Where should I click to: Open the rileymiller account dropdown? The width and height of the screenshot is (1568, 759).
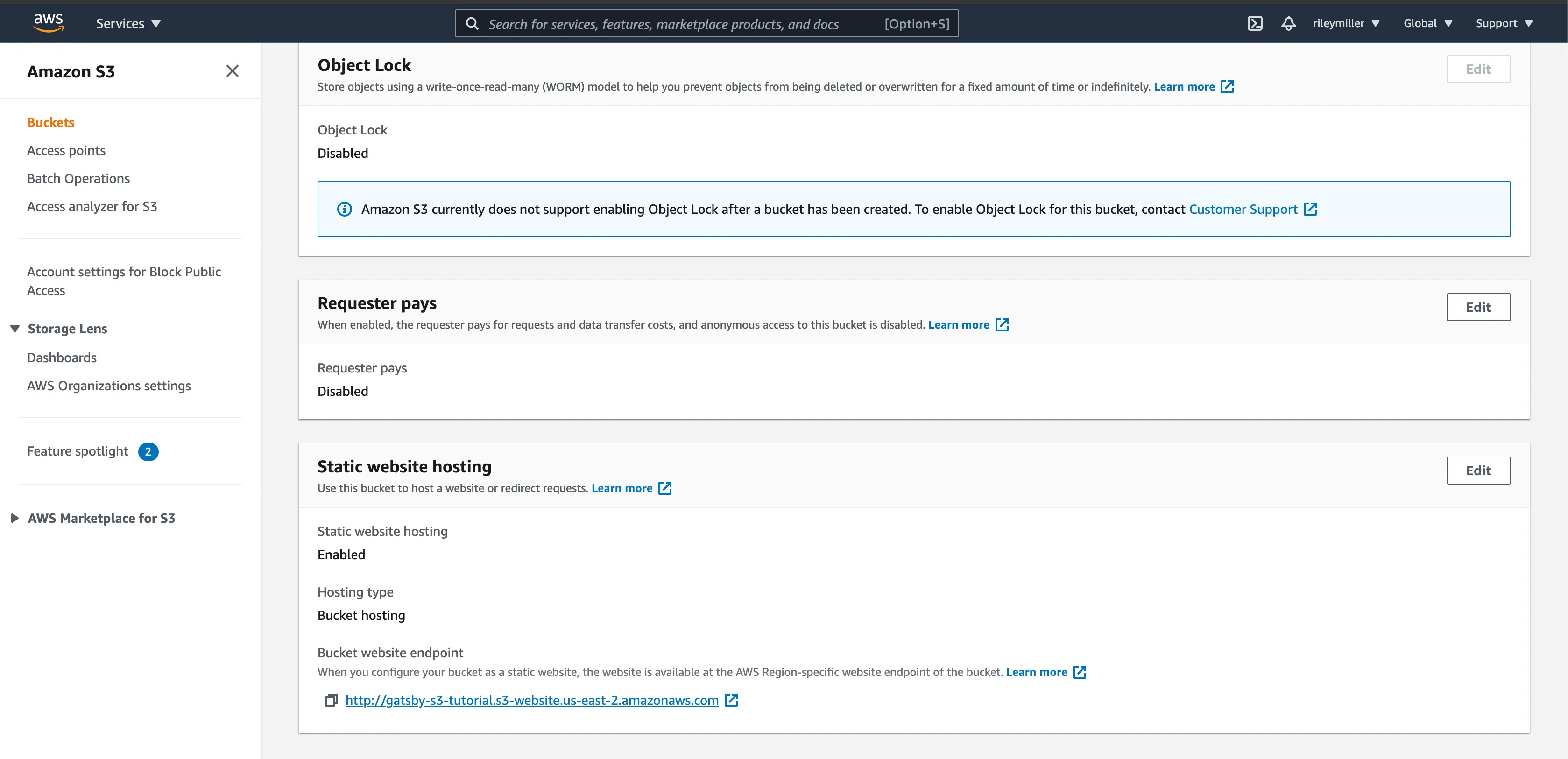click(x=1345, y=23)
